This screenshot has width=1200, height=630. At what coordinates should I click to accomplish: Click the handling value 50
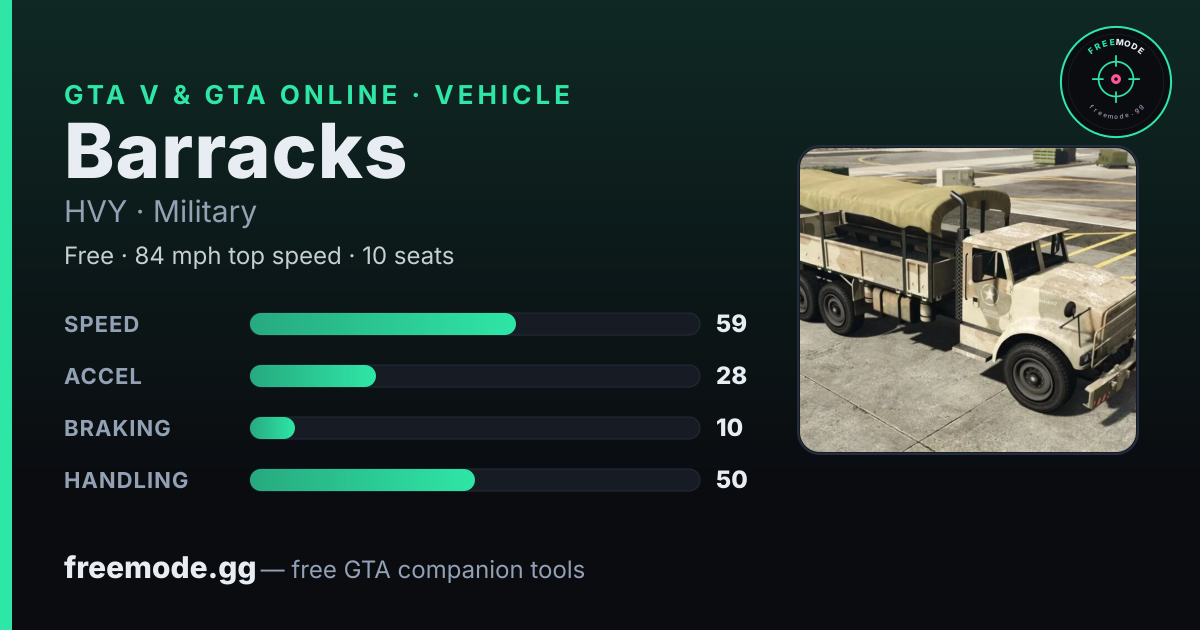(731, 480)
